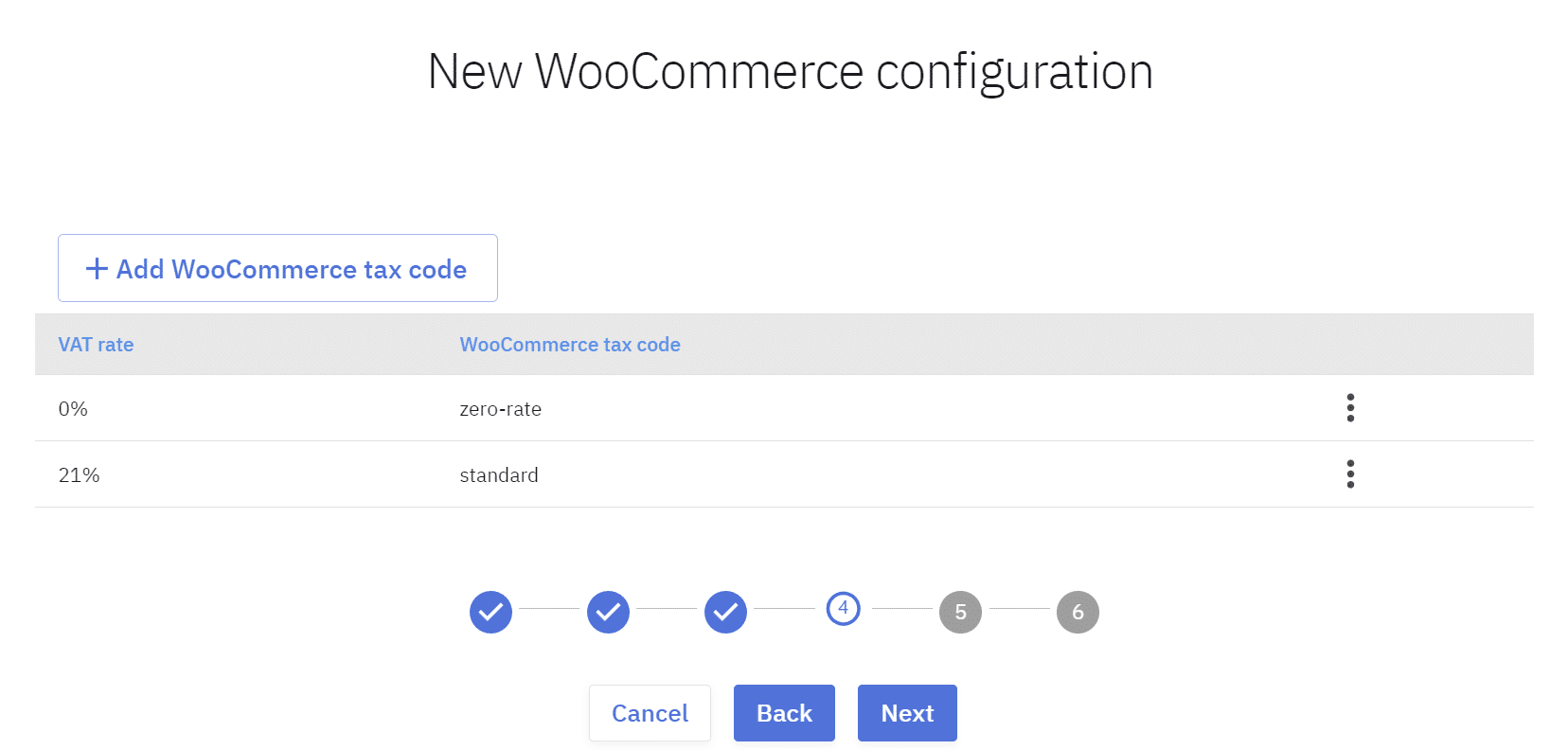1568x750 pixels.
Task: Select the 0% VAT rate cell
Action: (73, 409)
